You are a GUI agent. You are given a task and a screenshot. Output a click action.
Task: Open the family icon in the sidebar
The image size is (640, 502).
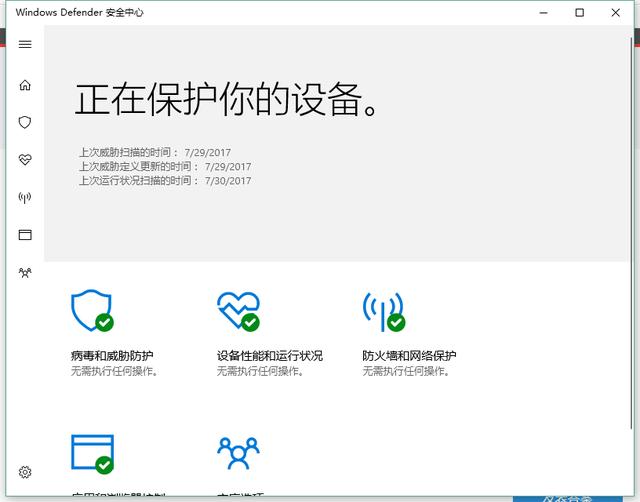(x=25, y=272)
